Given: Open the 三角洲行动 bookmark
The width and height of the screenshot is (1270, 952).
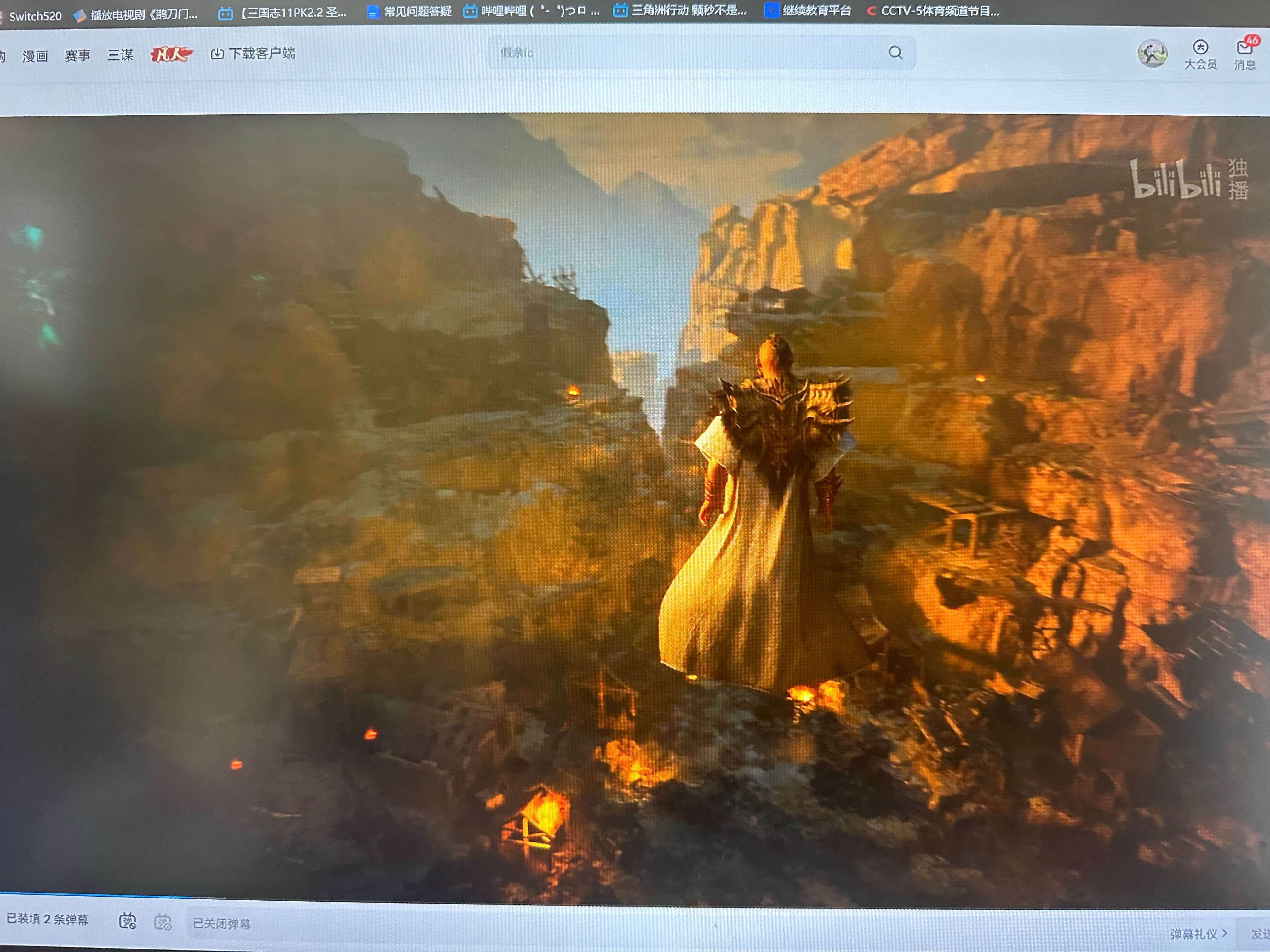Looking at the screenshot, I should pyautogui.click(x=680, y=10).
